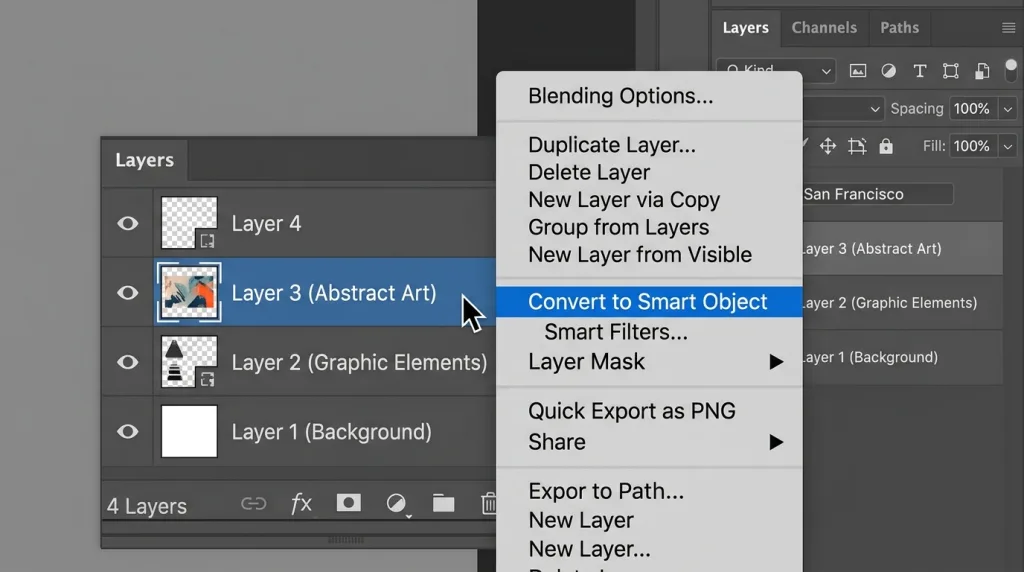This screenshot has height=572, width=1024.
Task: Select Layer 2 (Graphic Elements) name
Action: point(359,362)
